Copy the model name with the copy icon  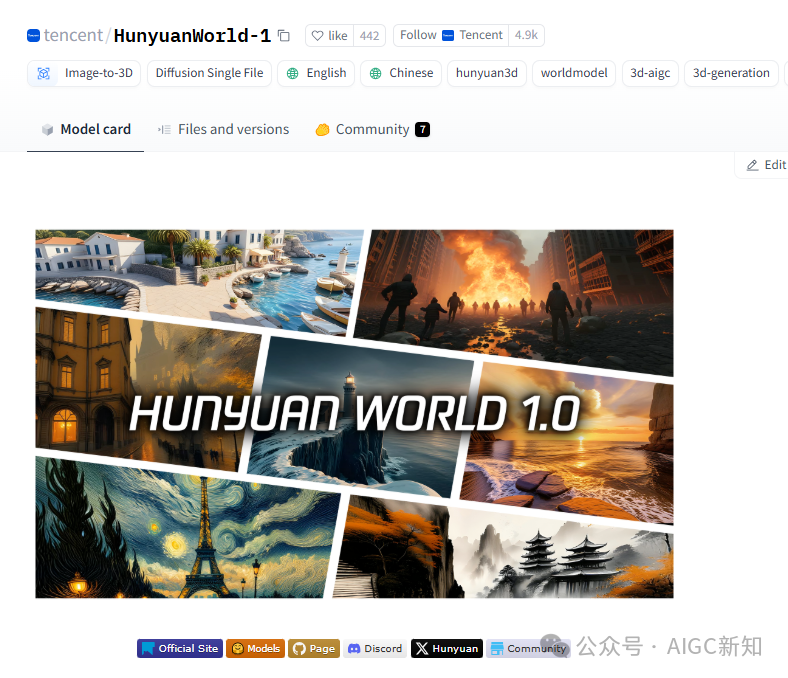click(x=284, y=36)
